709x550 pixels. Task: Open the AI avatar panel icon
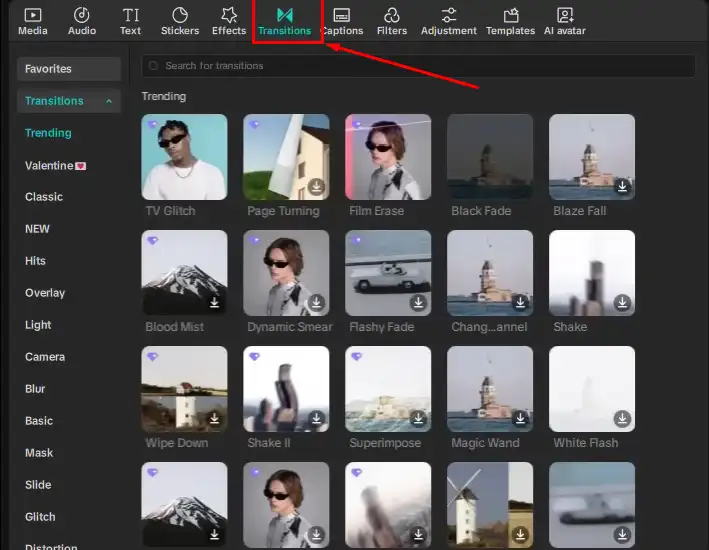[x=565, y=16]
